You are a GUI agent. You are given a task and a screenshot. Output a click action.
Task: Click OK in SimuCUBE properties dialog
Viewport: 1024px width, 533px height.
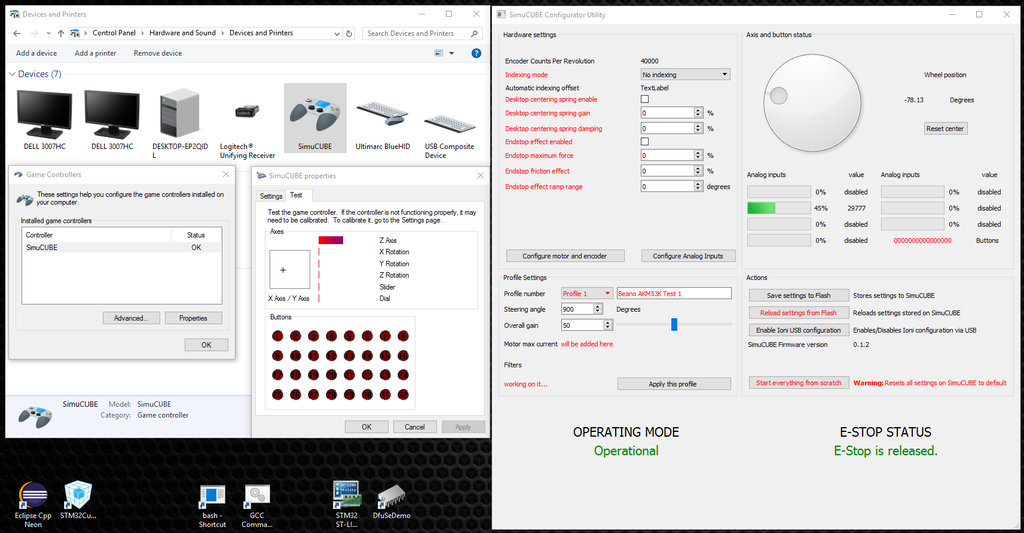tap(366, 427)
